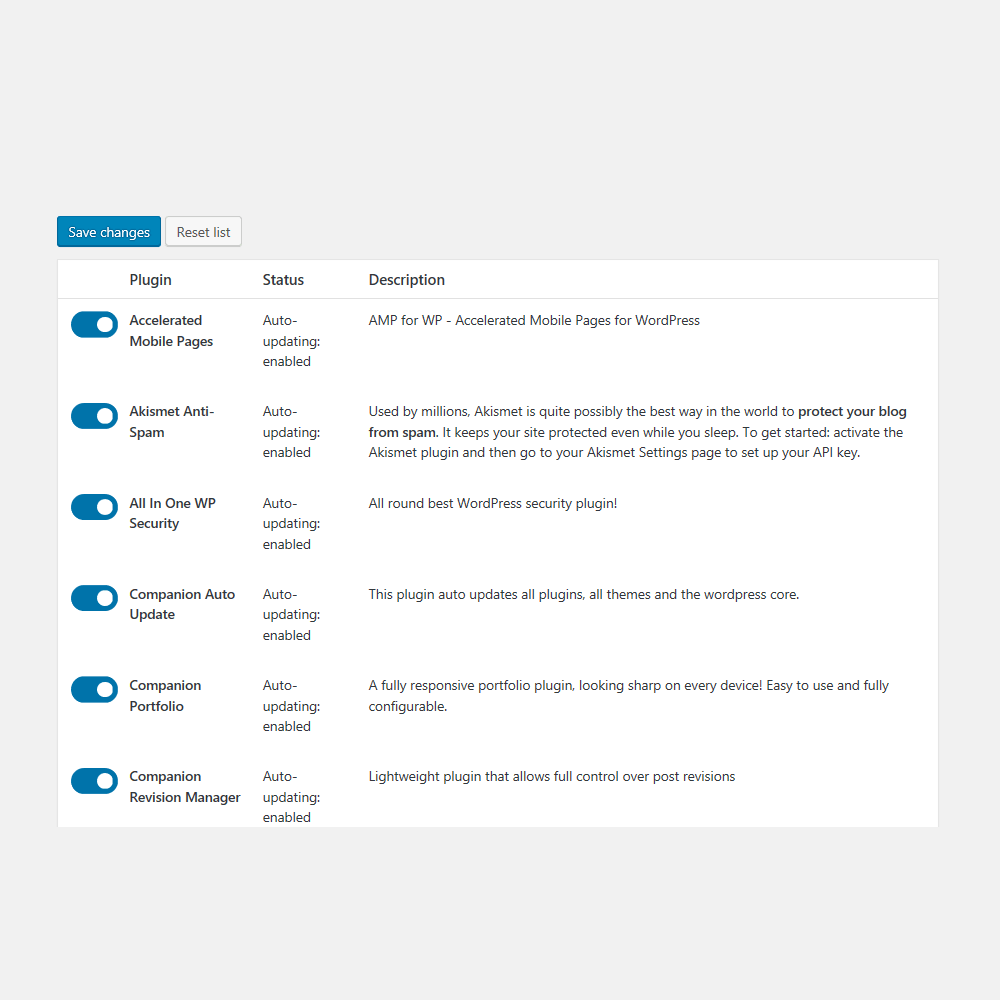
Task: Click the Plugin column header
Action: 151,280
